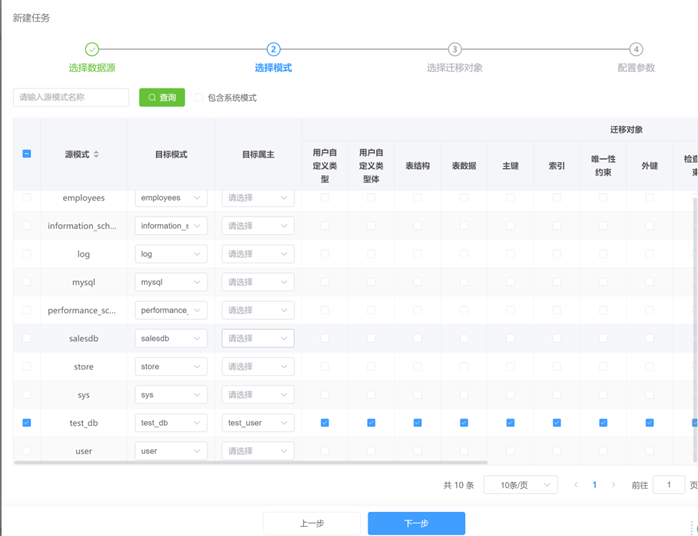
Task: Open target owner dropdown for mysql row
Action: pos(257,282)
